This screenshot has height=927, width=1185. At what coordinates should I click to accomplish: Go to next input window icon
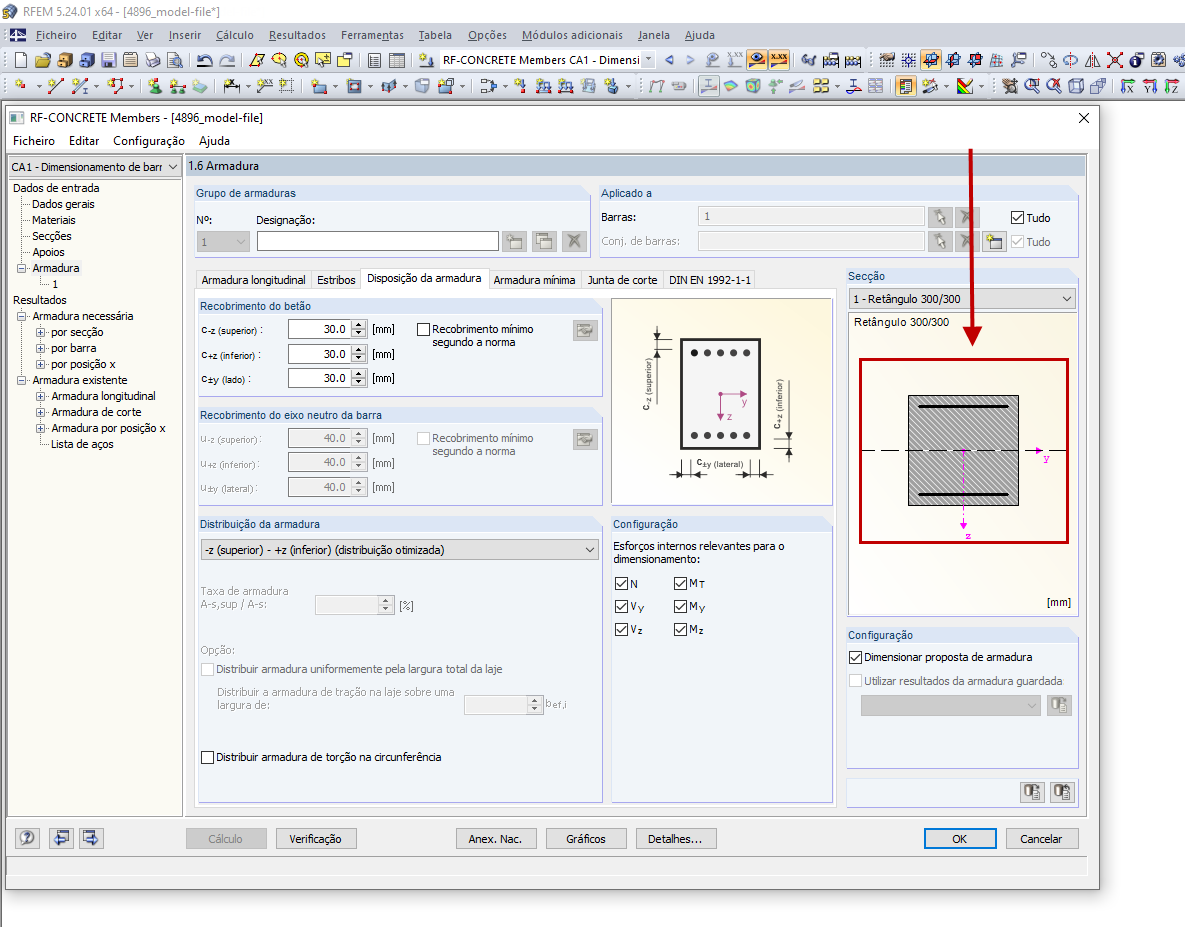(x=91, y=838)
